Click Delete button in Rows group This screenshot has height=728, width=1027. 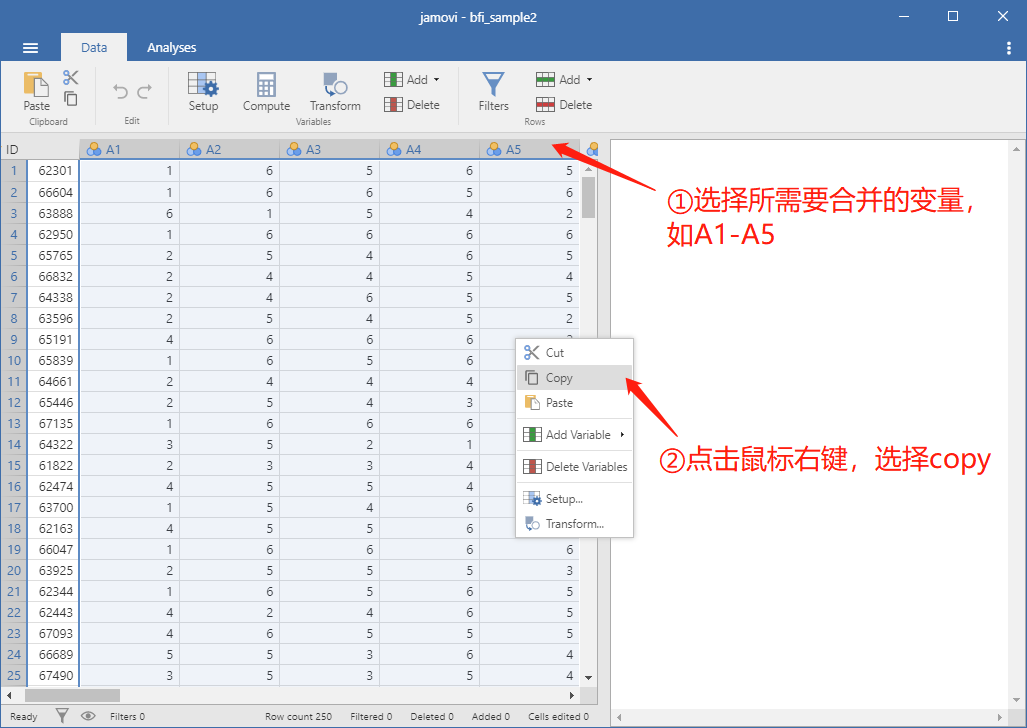click(564, 104)
